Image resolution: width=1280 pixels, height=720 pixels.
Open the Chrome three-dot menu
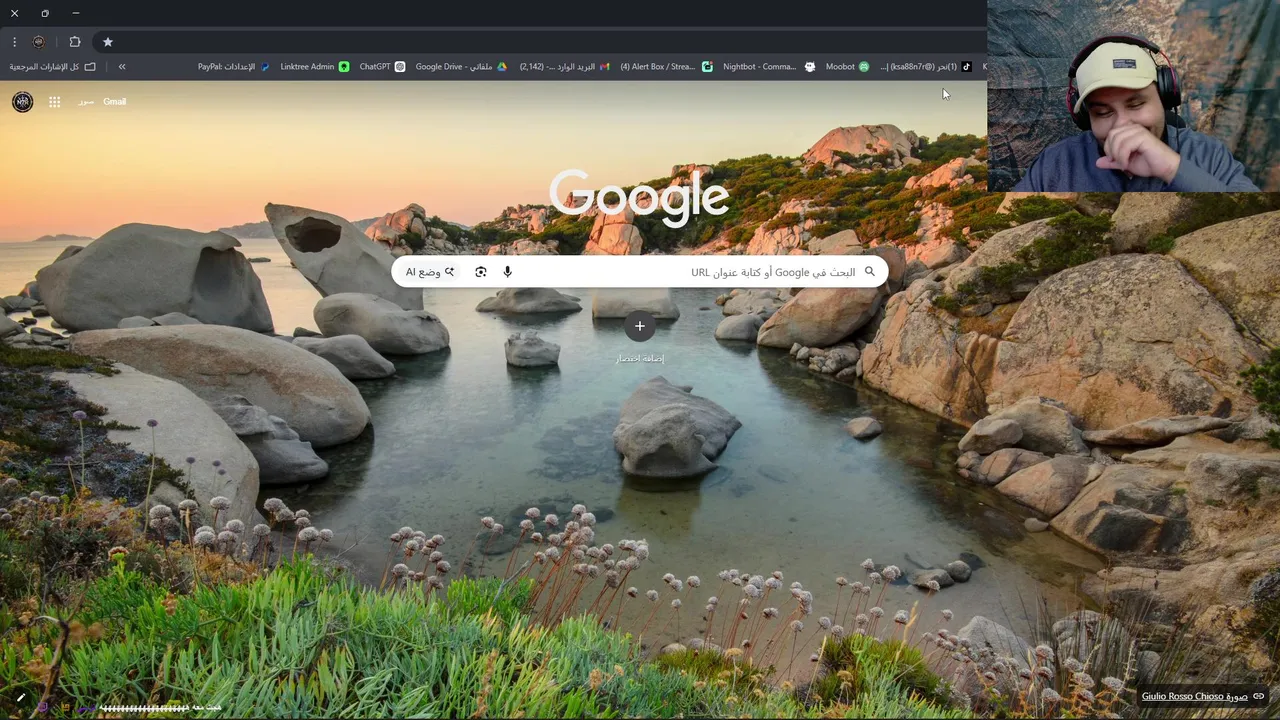click(14, 42)
